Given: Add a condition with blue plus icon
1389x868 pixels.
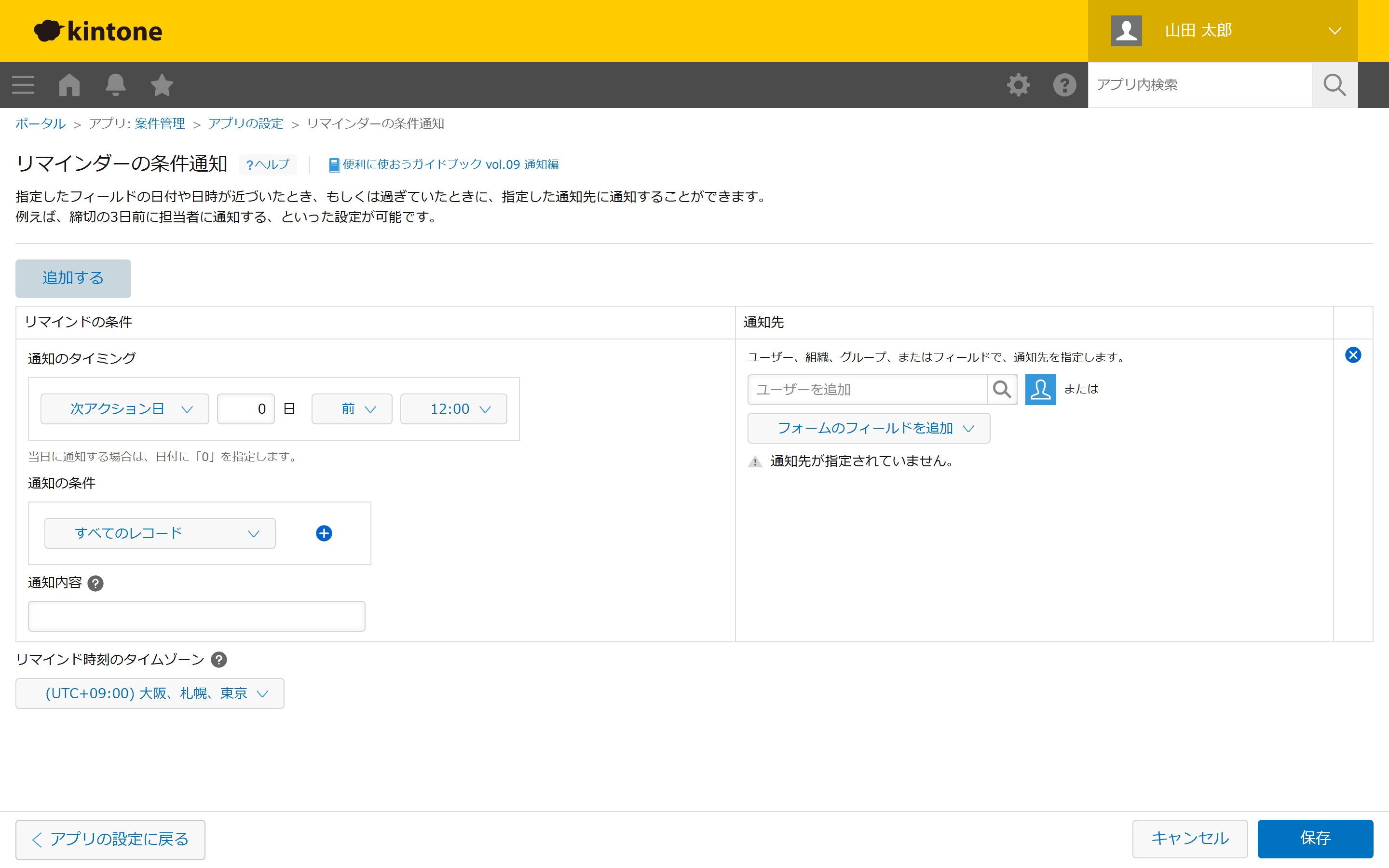Looking at the screenshot, I should pos(324,533).
